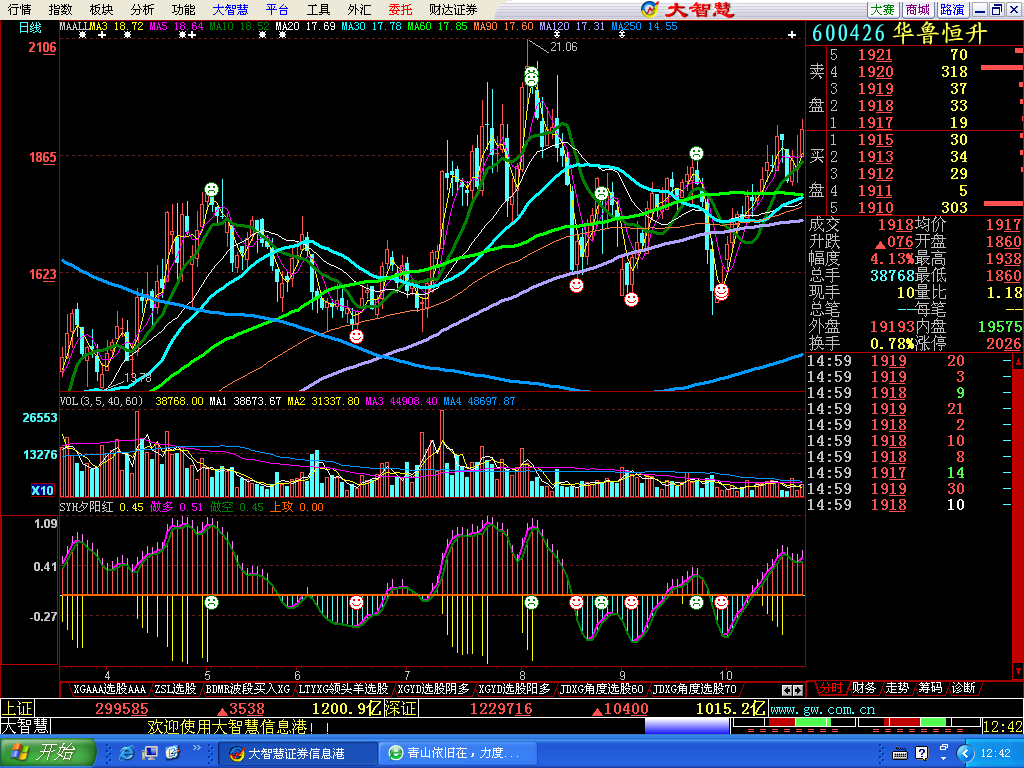Select the XGAAA选股AAA indicator tab
This screenshot has height=768, width=1024.
(109, 689)
